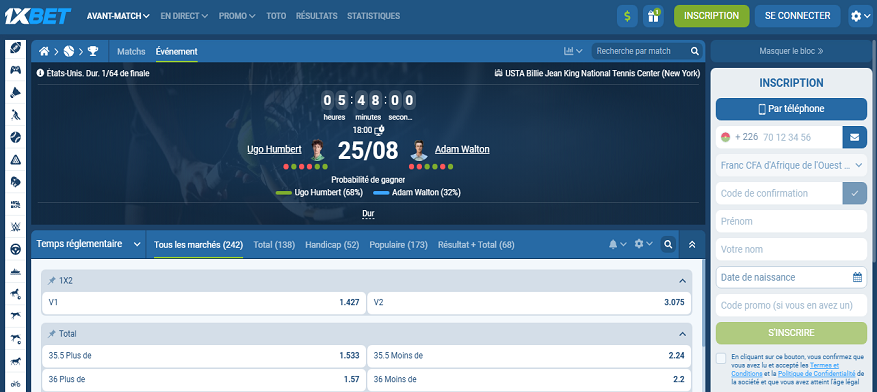Click the green Inscription button
The height and width of the screenshot is (392, 877).
(711, 16)
